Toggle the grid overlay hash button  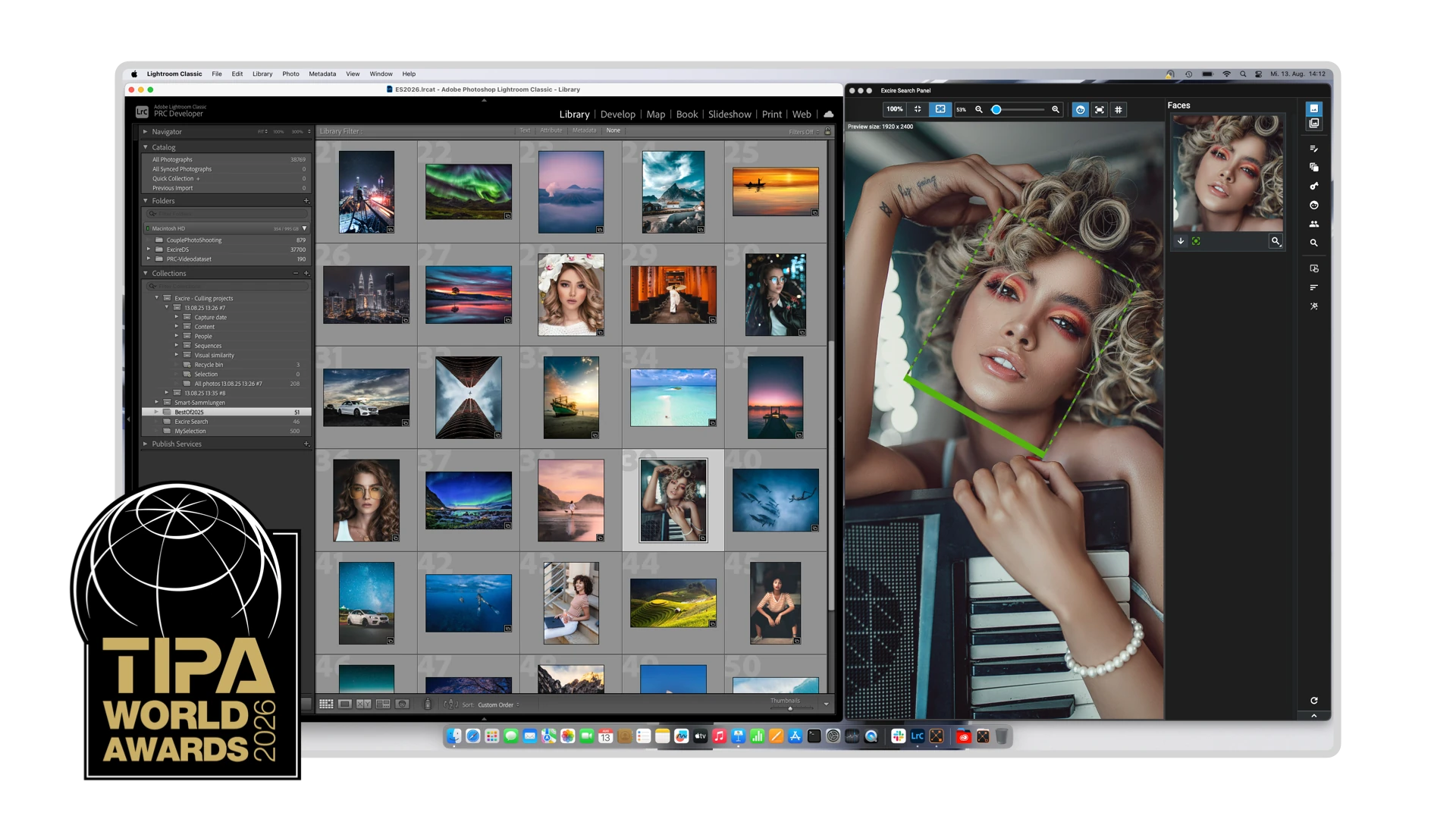tap(1119, 110)
